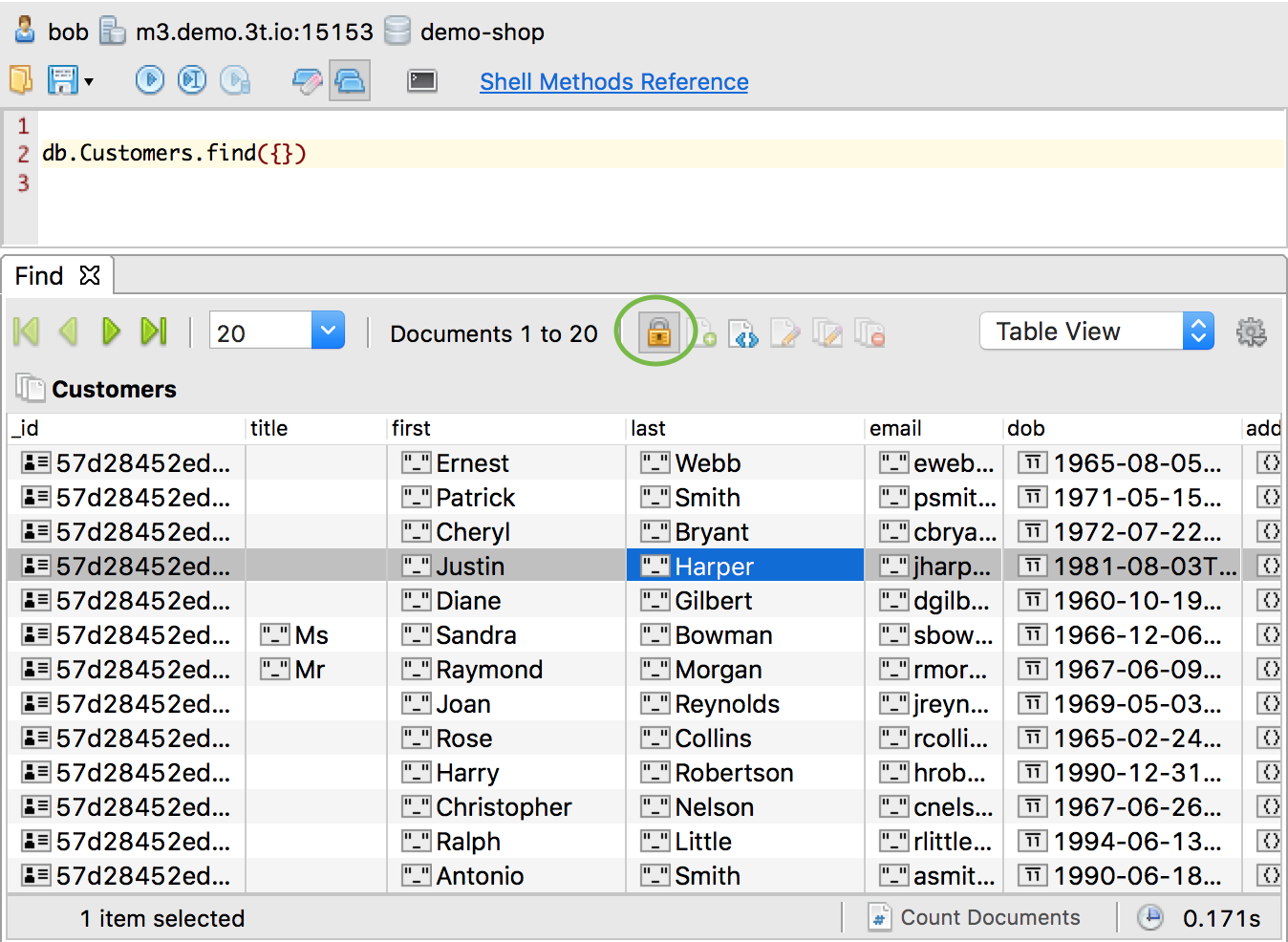
Task: Select the Patrick first name cell
Action: (506, 498)
